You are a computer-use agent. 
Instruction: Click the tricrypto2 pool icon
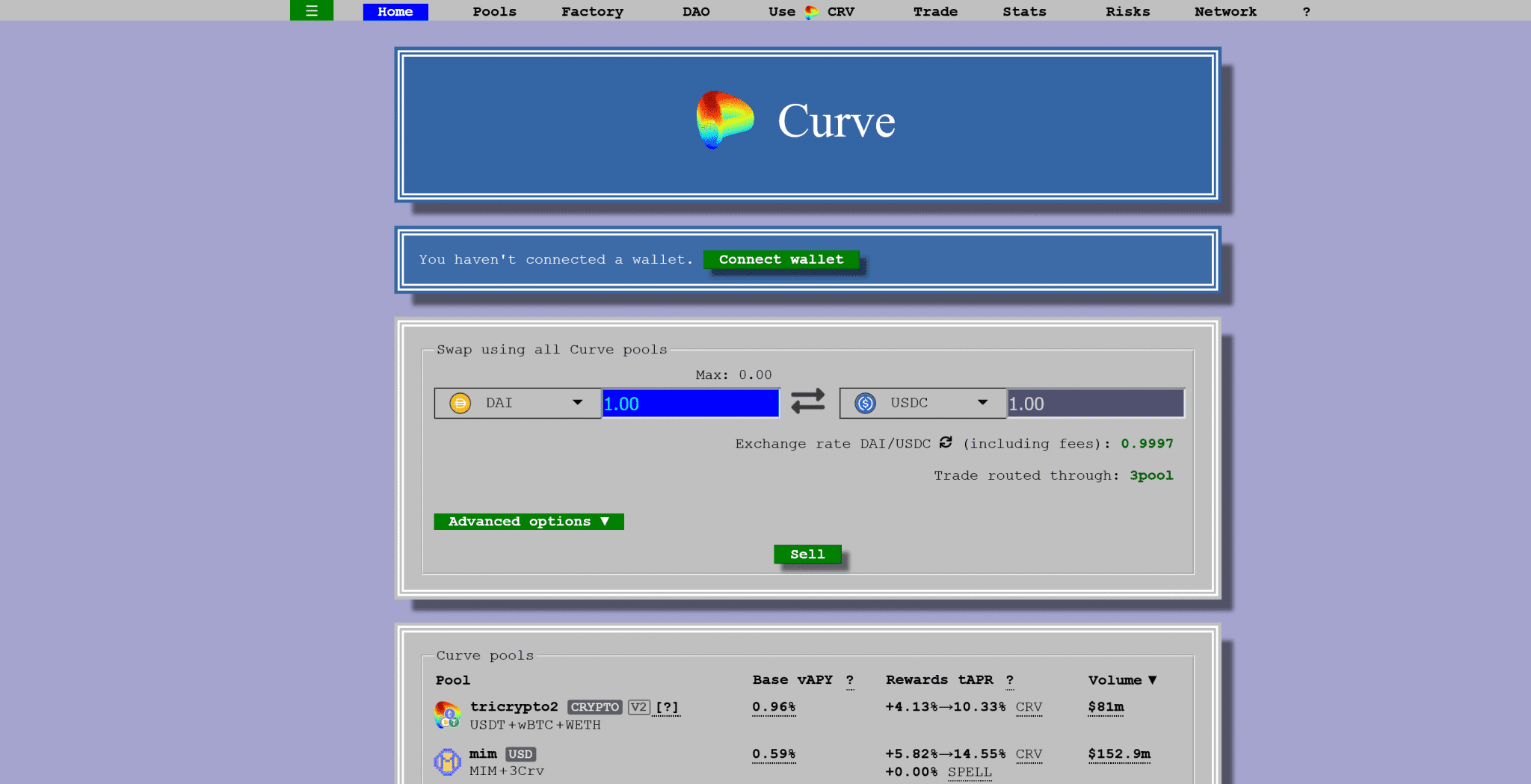447,715
